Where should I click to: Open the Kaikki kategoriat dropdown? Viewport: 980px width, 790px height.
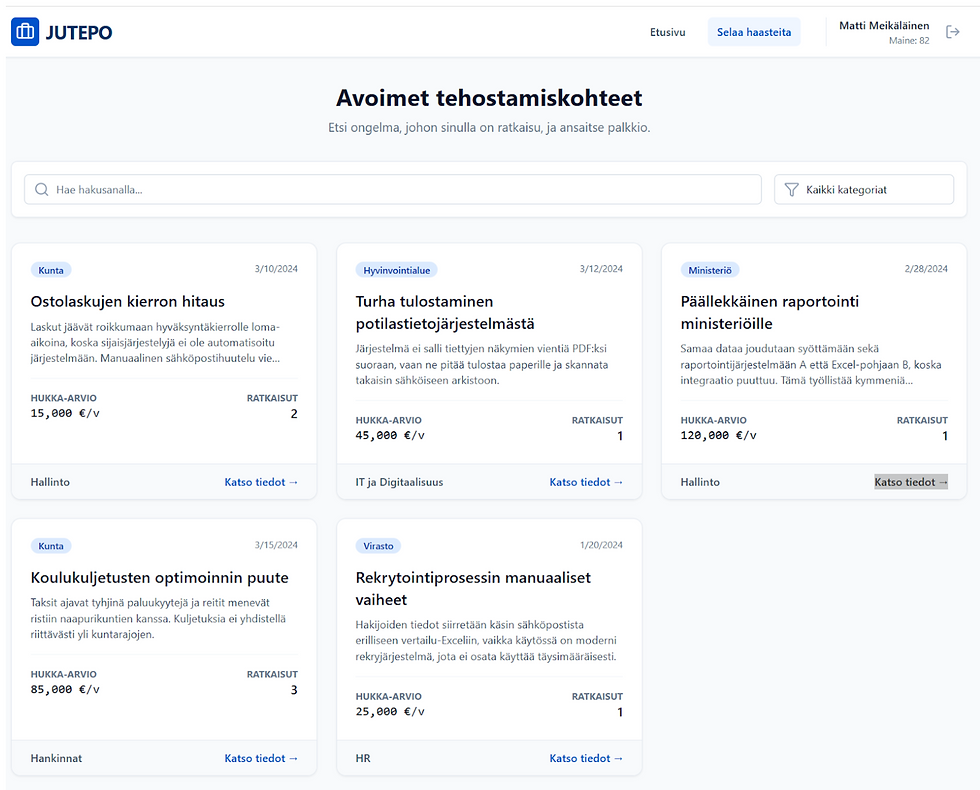[x=863, y=189]
